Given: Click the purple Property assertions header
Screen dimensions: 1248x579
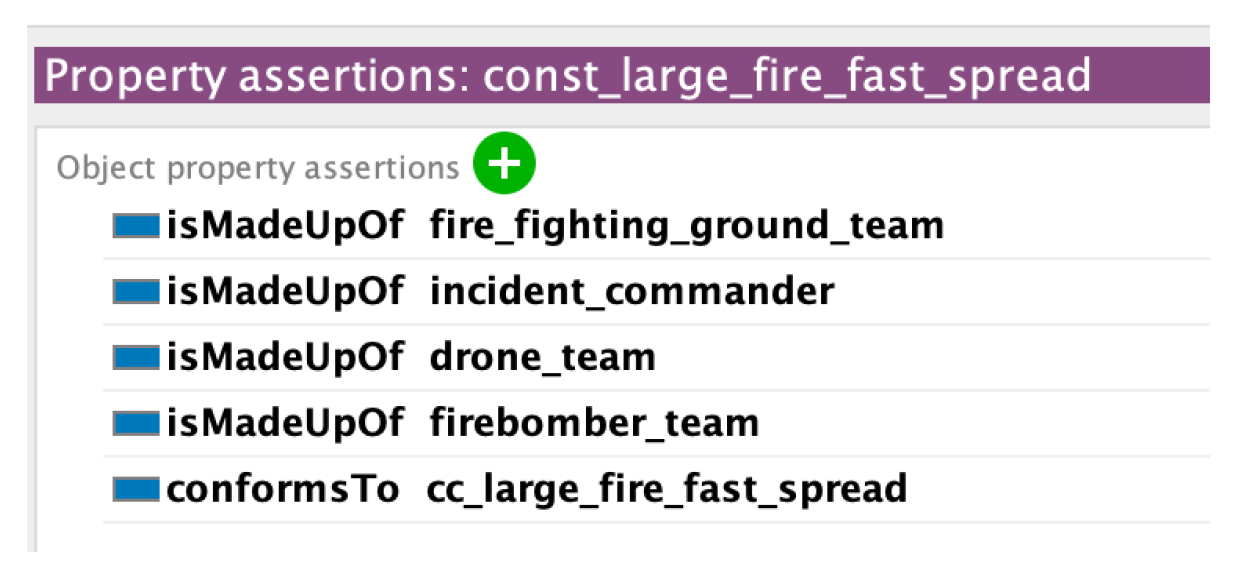Looking at the screenshot, I should click(620, 76).
